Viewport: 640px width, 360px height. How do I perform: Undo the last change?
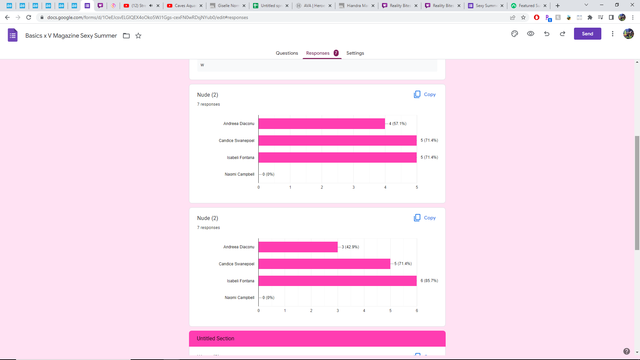pos(547,34)
